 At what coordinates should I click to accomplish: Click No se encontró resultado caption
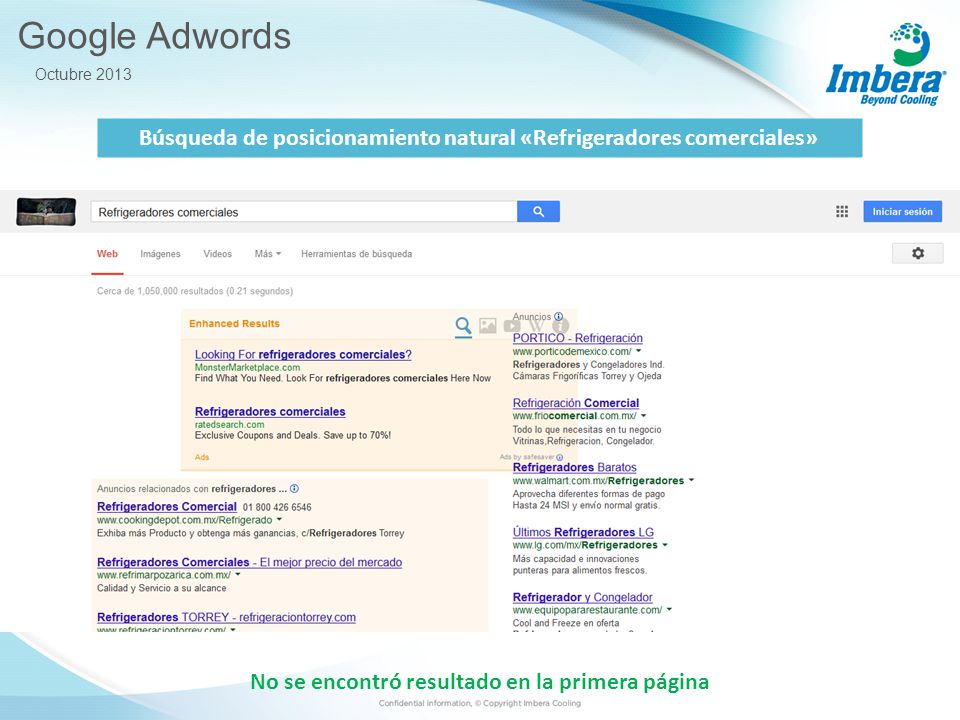pyautogui.click(x=479, y=681)
